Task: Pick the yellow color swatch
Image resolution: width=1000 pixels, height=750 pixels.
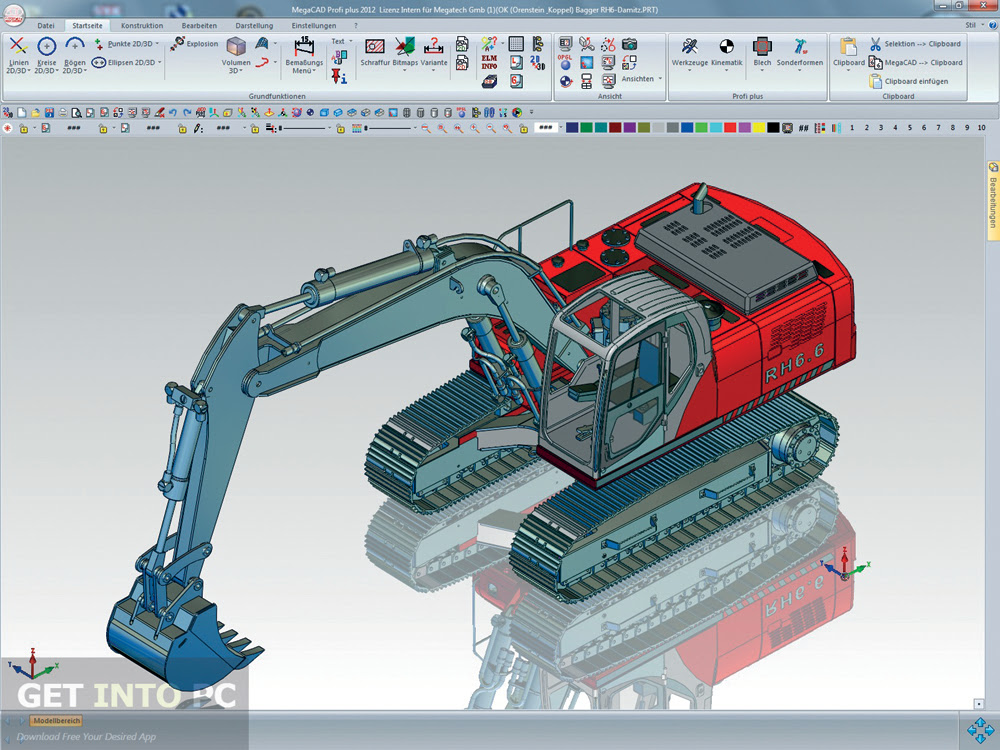Action: (759, 128)
